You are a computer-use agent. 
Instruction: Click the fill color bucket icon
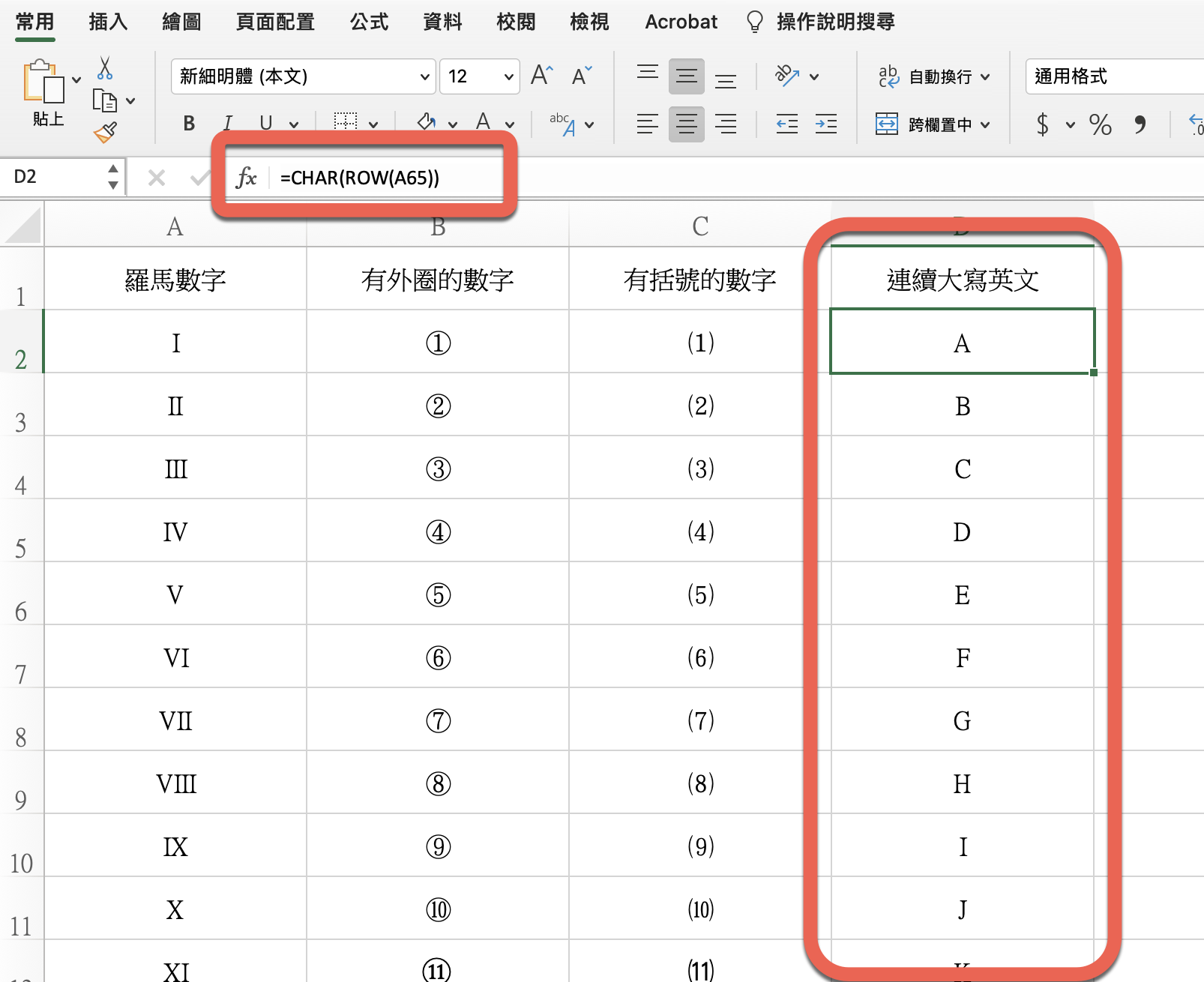pos(427,122)
